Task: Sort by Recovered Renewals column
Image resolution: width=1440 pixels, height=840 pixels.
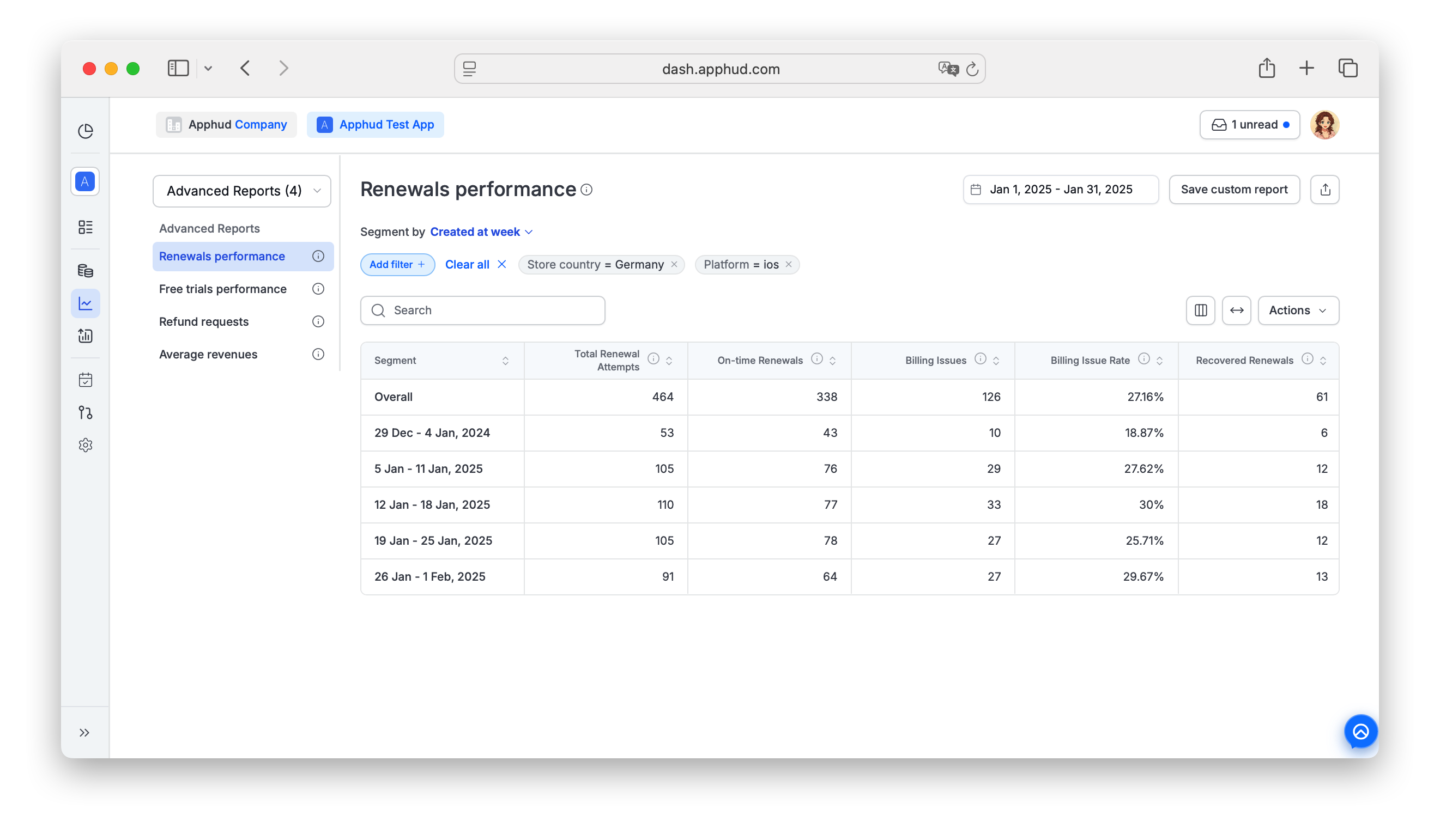Action: pyautogui.click(x=1322, y=361)
